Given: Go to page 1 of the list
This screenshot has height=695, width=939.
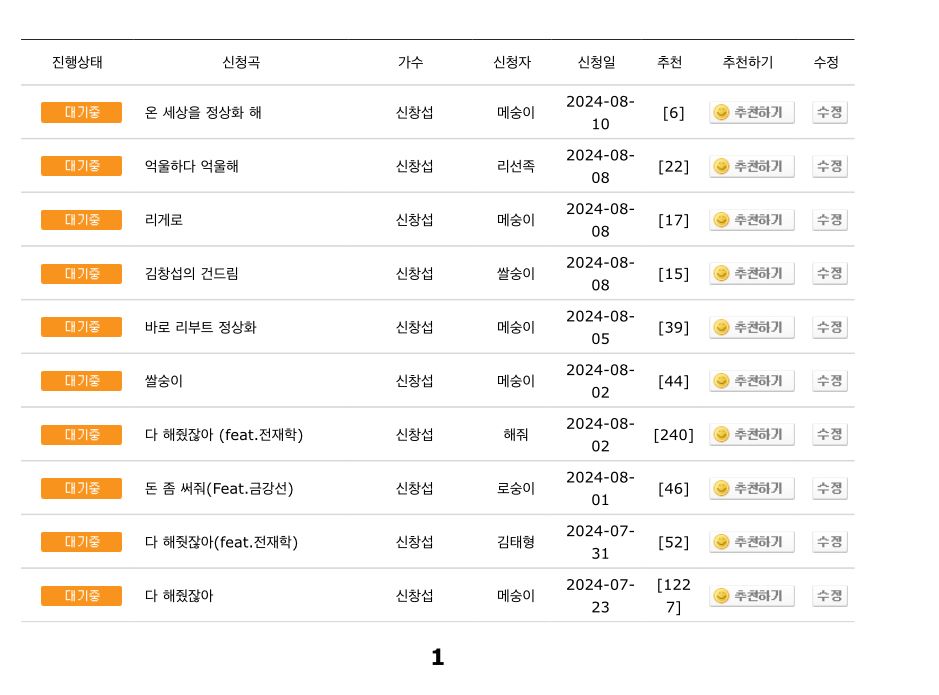Looking at the screenshot, I should tap(438, 657).
